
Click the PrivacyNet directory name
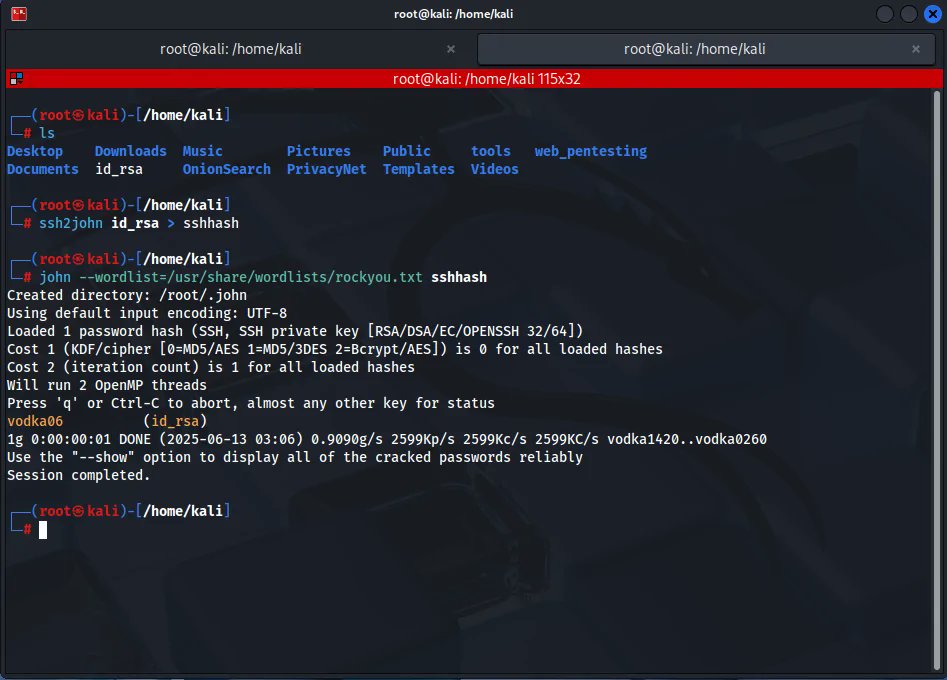tap(326, 169)
